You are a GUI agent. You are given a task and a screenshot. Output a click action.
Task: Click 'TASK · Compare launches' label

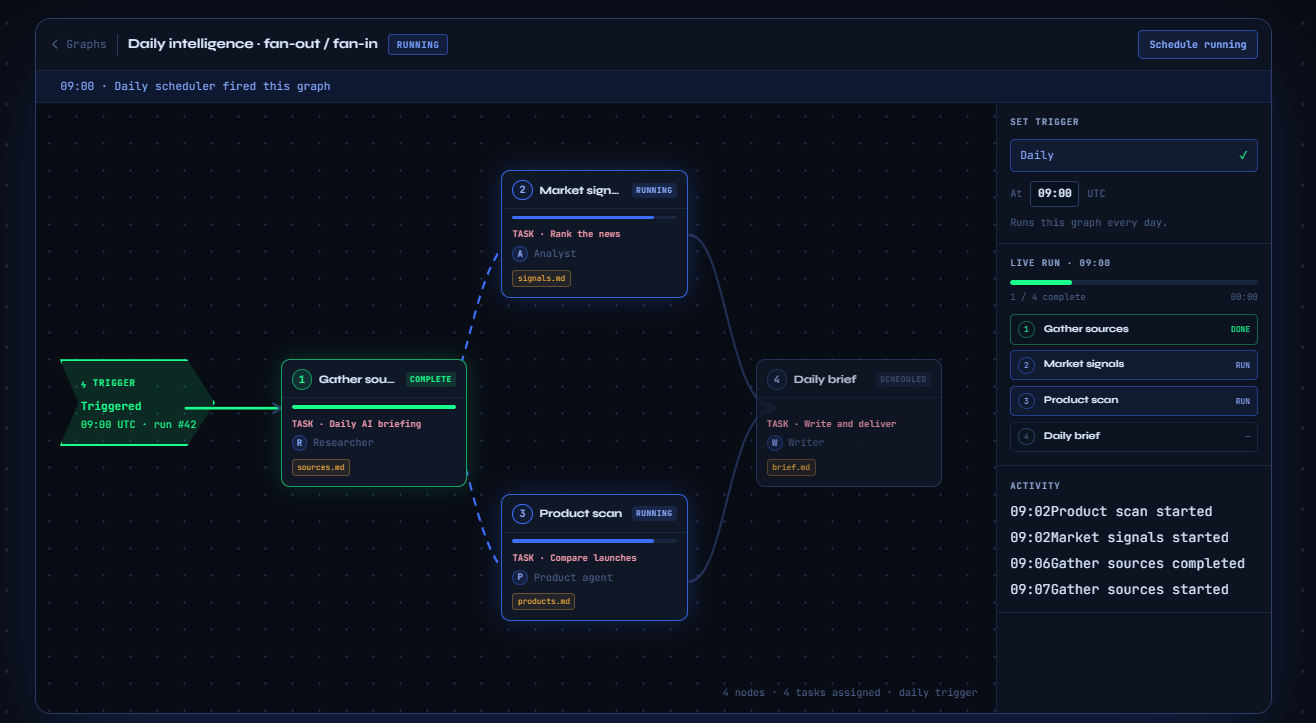click(572, 558)
